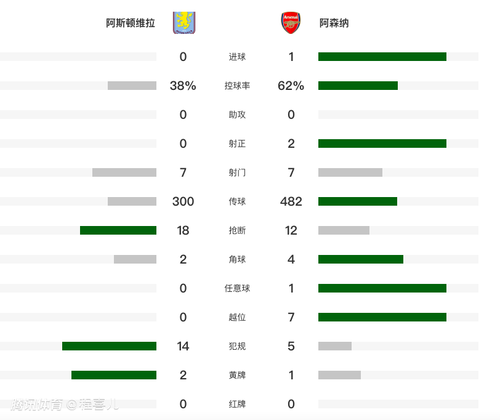Screen dimensions: 500x420
Task: Click Aston Villa's green yellow cards bar
Action: (114, 375)
